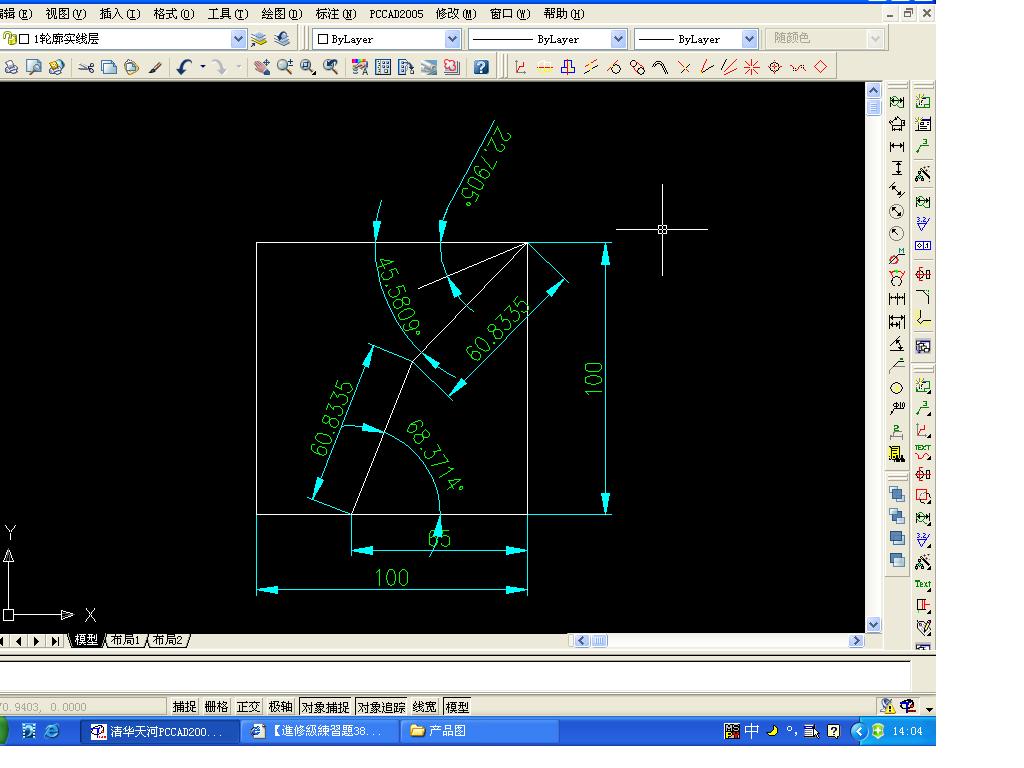Click the Internet Explorer quick launch icon
Screen dimensions: 1024x768
pyautogui.click(x=51, y=731)
